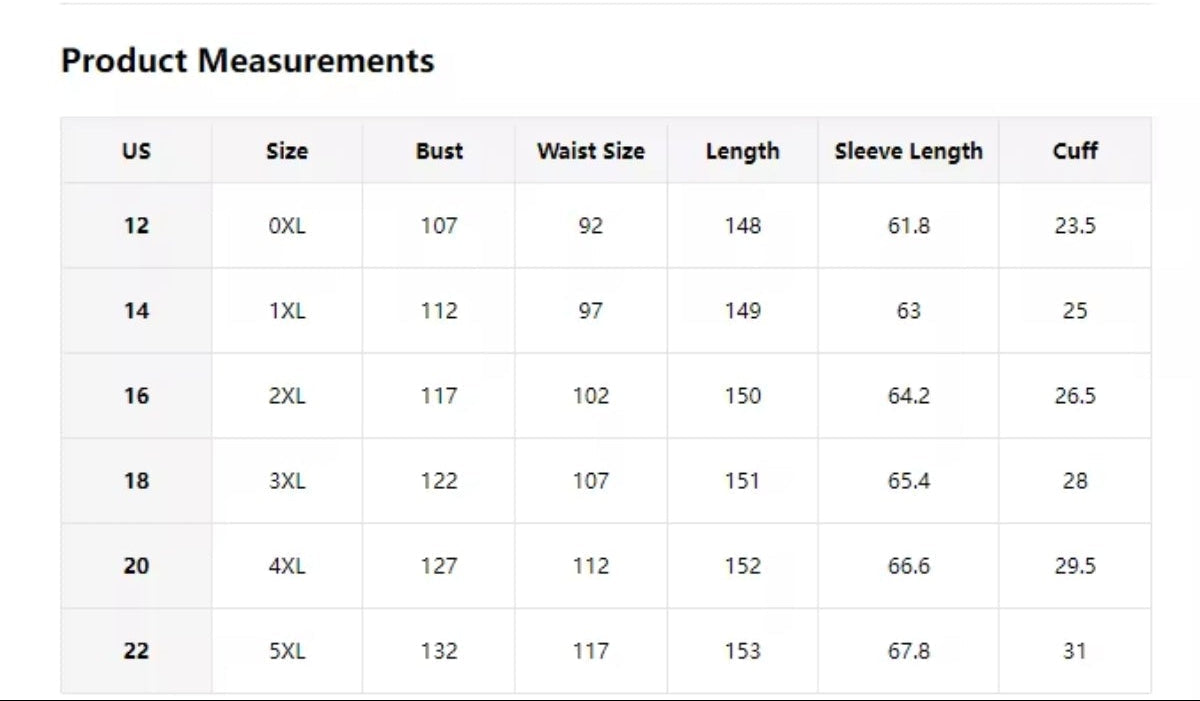
Task: Select the Size column header
Action: click(x=287, y=151)
